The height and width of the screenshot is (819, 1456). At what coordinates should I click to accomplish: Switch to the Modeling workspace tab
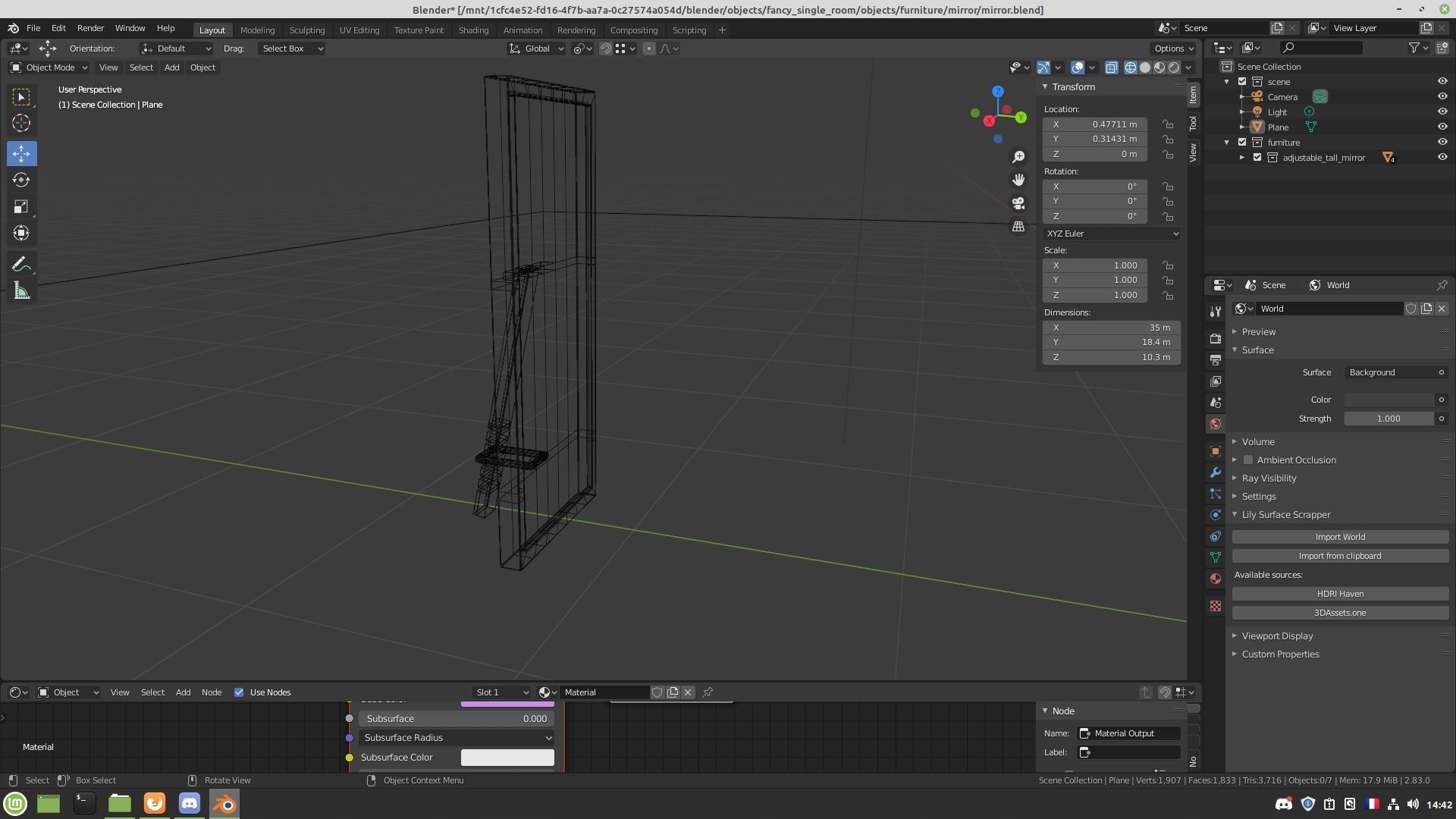coord(257,30)
